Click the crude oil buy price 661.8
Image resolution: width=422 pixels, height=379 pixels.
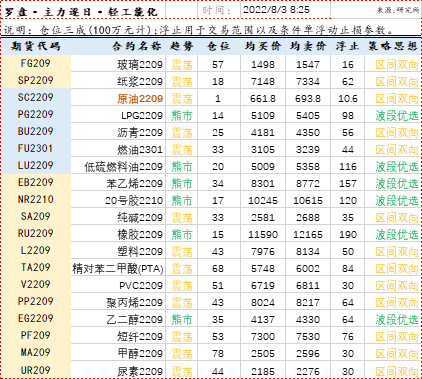[x=263, y=98]
